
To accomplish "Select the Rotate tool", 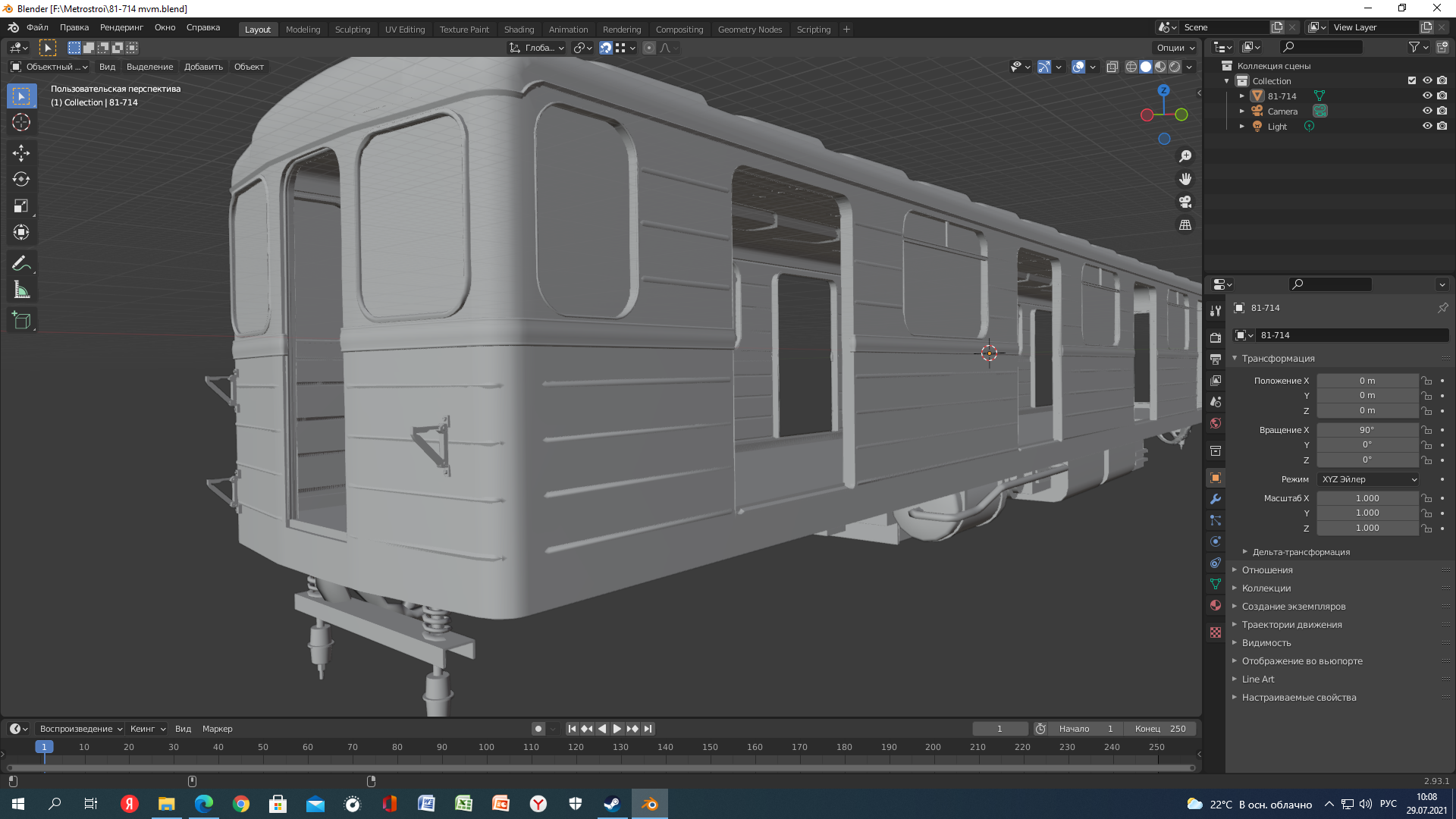I will (21, 180).
